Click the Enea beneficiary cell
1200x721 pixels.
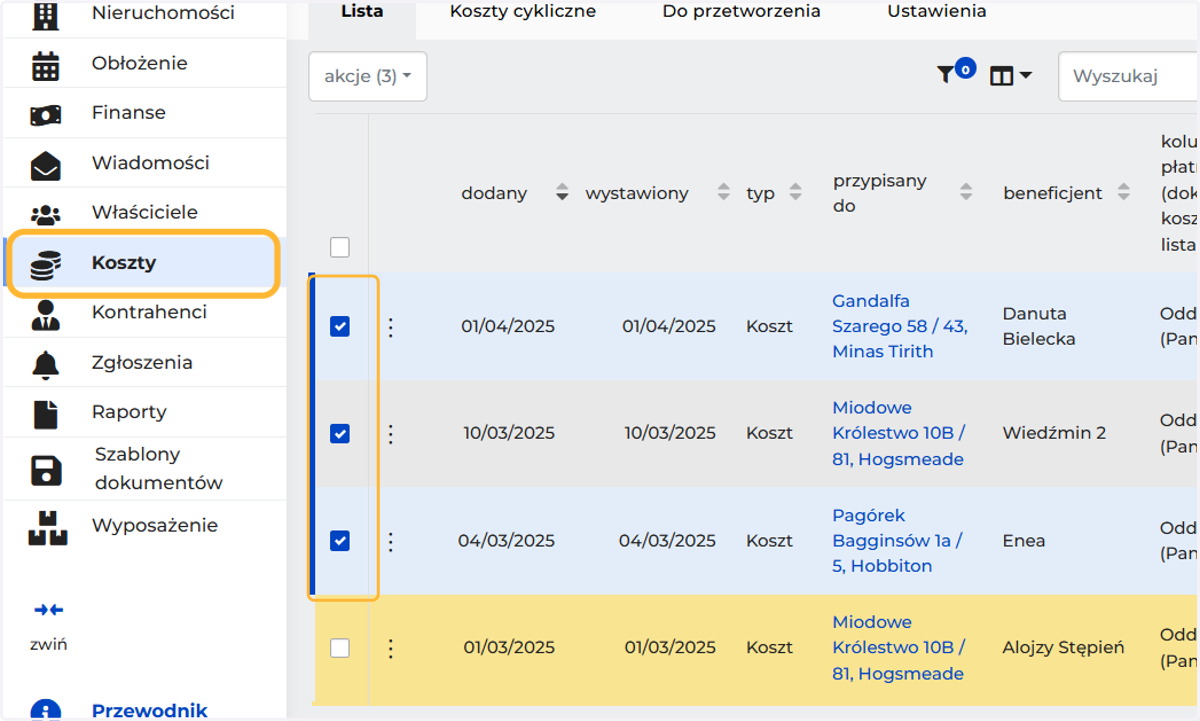point(1024,541)
